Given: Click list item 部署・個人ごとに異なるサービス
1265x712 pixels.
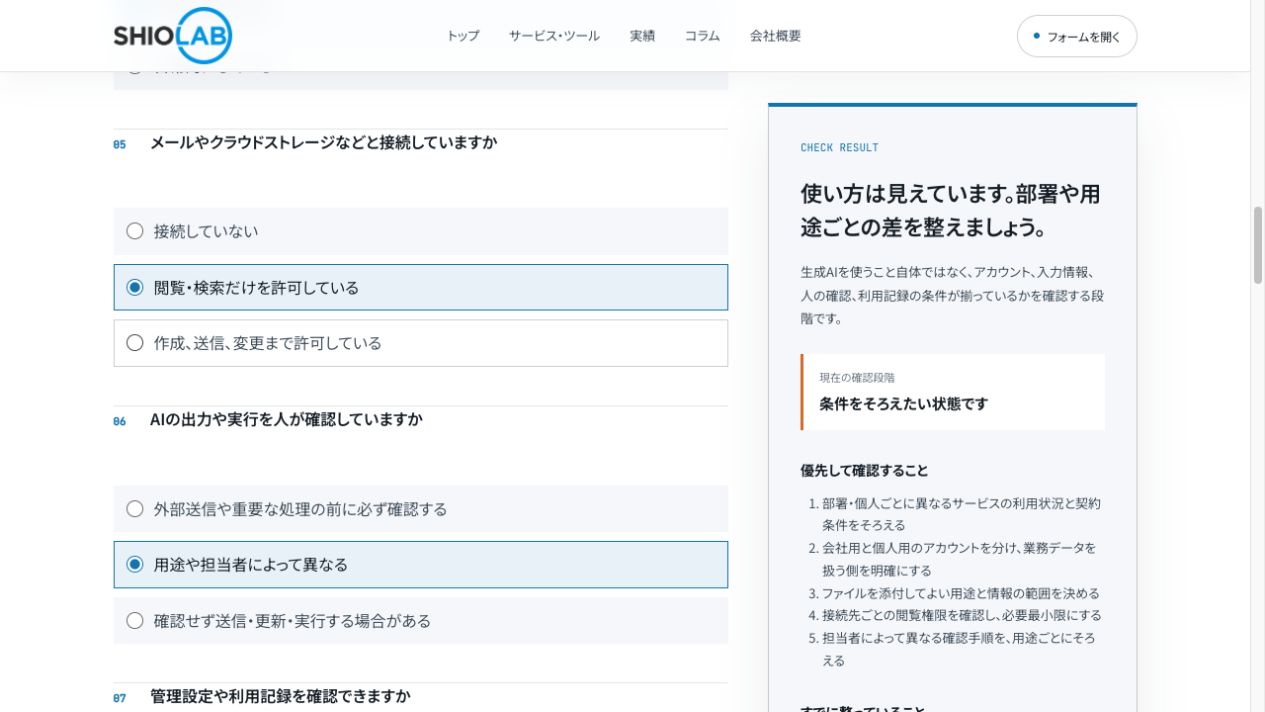Looking at the screenshot, I should pos(961,514).
